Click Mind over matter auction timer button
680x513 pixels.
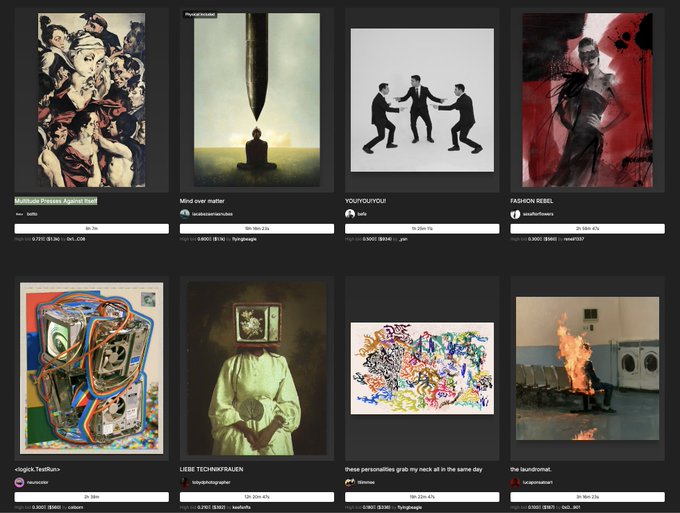pyautogui.click(x=257, y=229)
